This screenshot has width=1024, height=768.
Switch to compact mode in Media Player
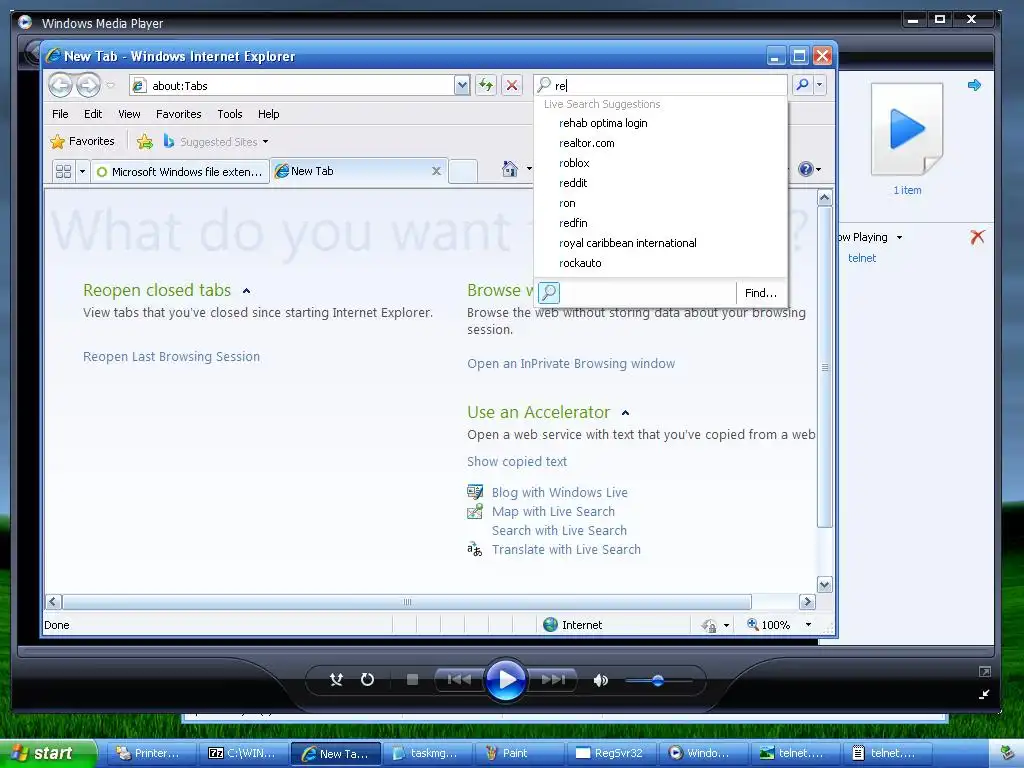pyautogui.click(x=984, y=694)
